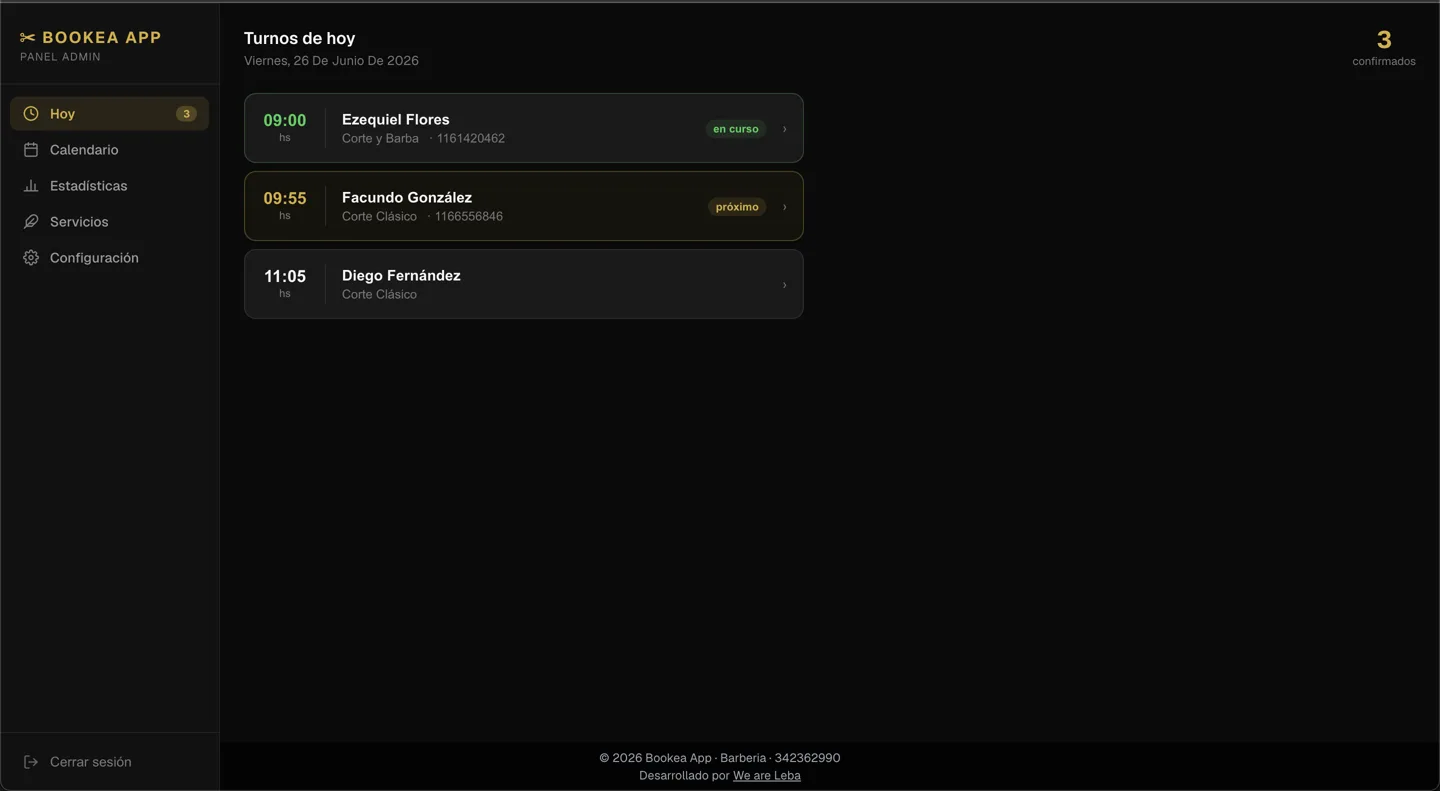Image resolution: width=1440 pixels, height=791 pixels.
Task: Click the 'confirmados' label
Action: coord(1384,61)
